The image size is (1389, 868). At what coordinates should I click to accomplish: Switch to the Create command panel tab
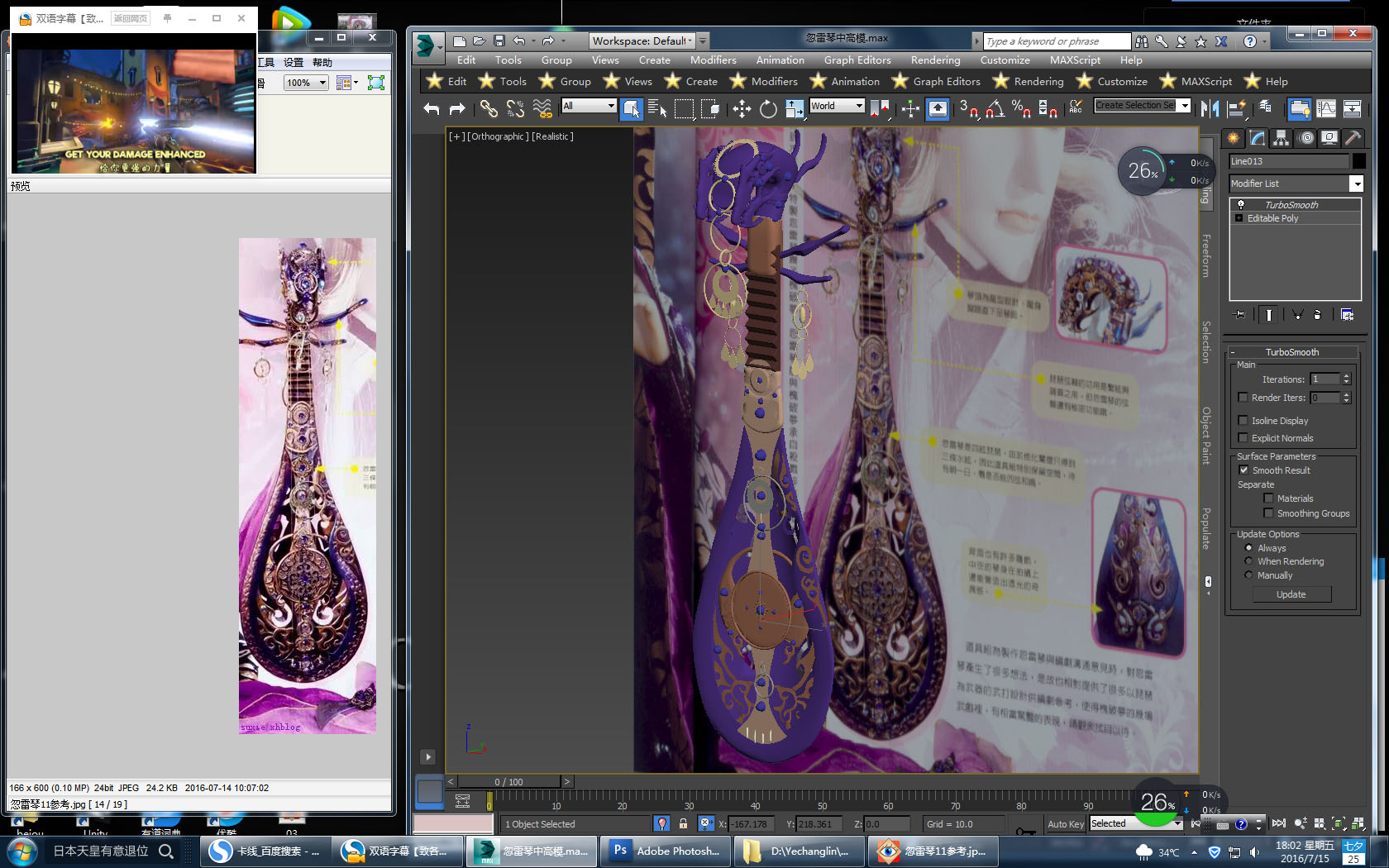click(x=1234, y=138)
